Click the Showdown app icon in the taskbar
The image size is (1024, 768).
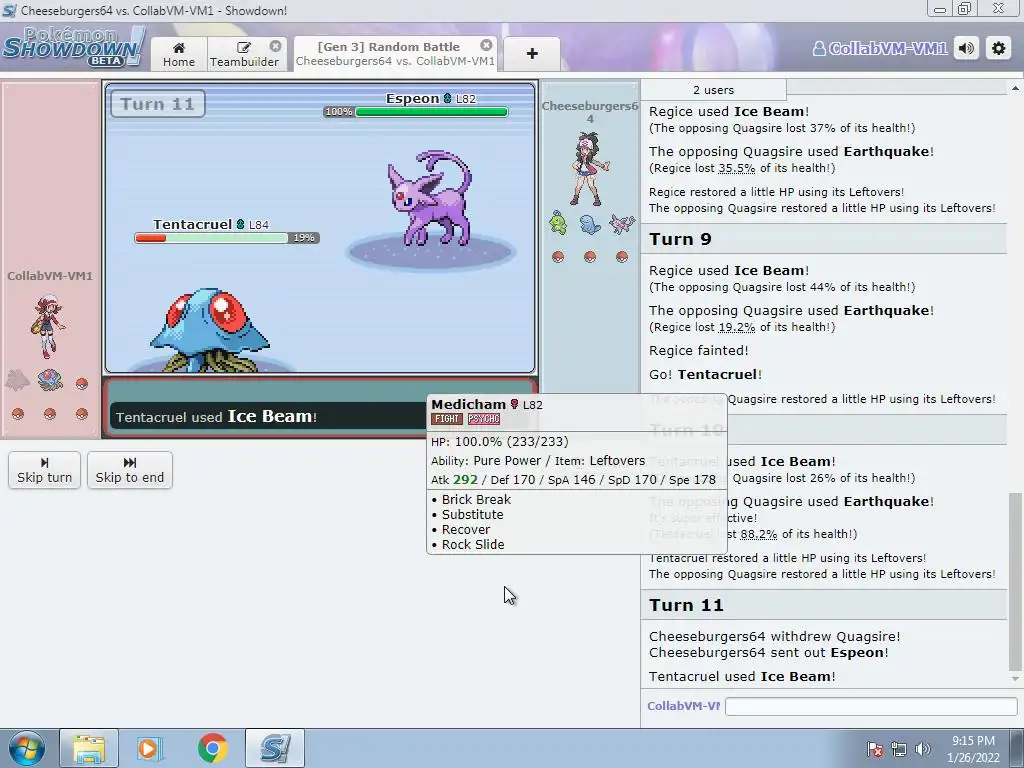coord(275,748)
